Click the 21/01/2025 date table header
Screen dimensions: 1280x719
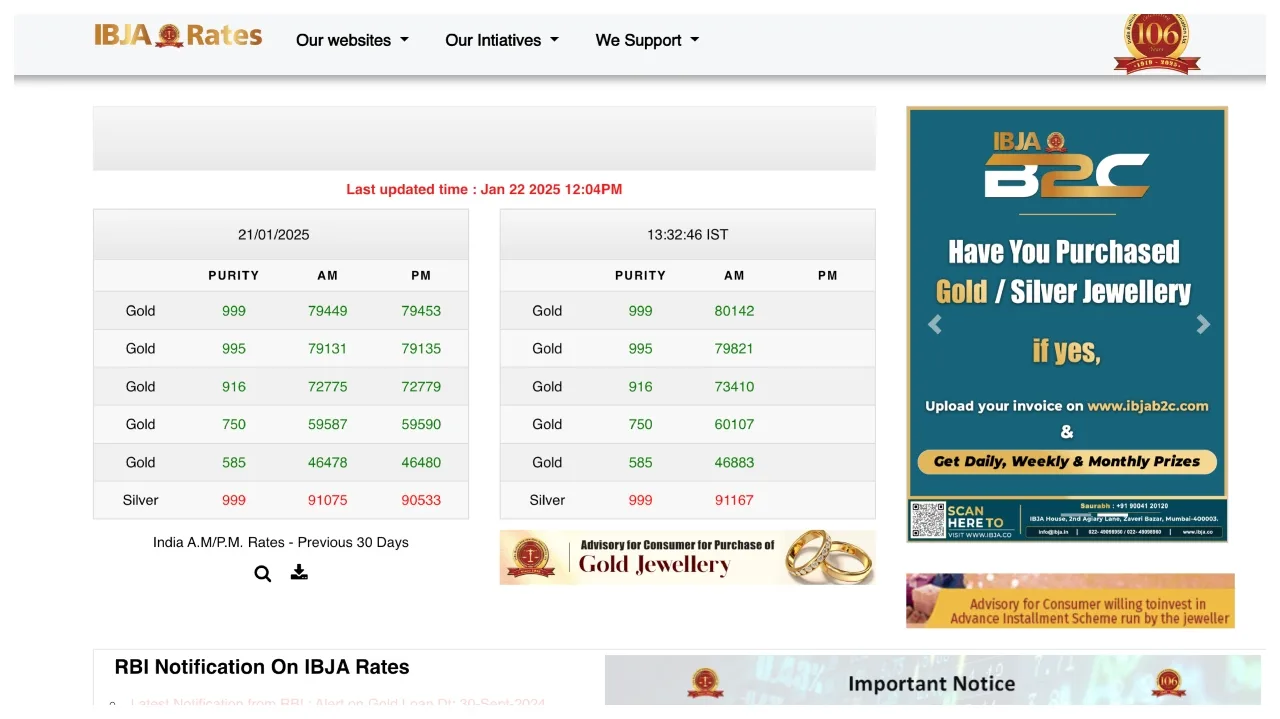274,235
